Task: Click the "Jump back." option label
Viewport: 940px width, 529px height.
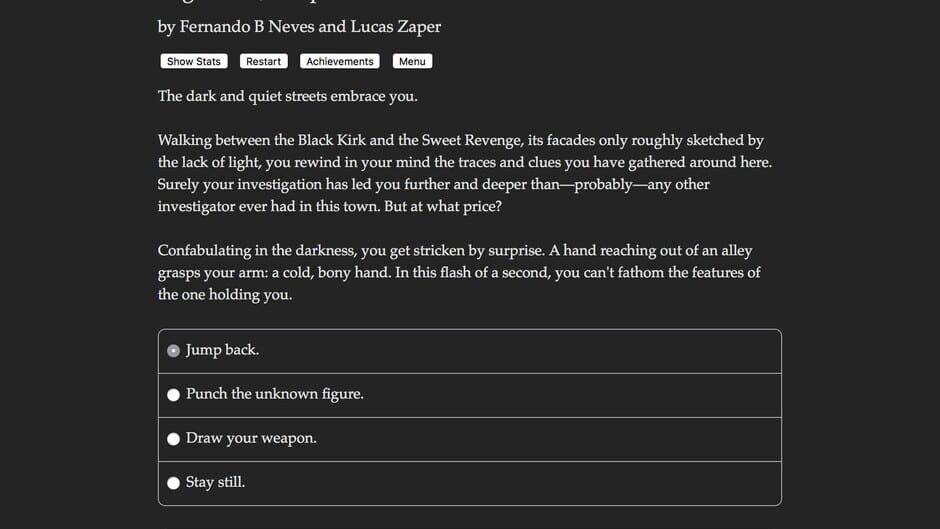Action: 222,350
